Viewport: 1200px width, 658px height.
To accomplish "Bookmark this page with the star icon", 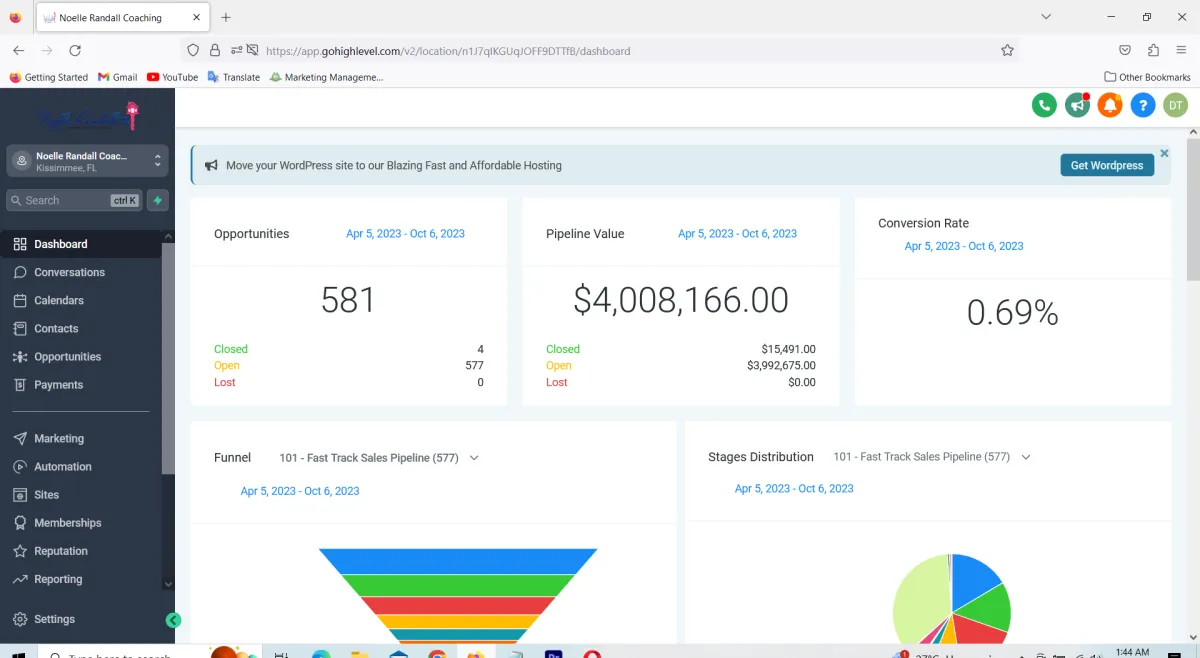I will 1007,50.
